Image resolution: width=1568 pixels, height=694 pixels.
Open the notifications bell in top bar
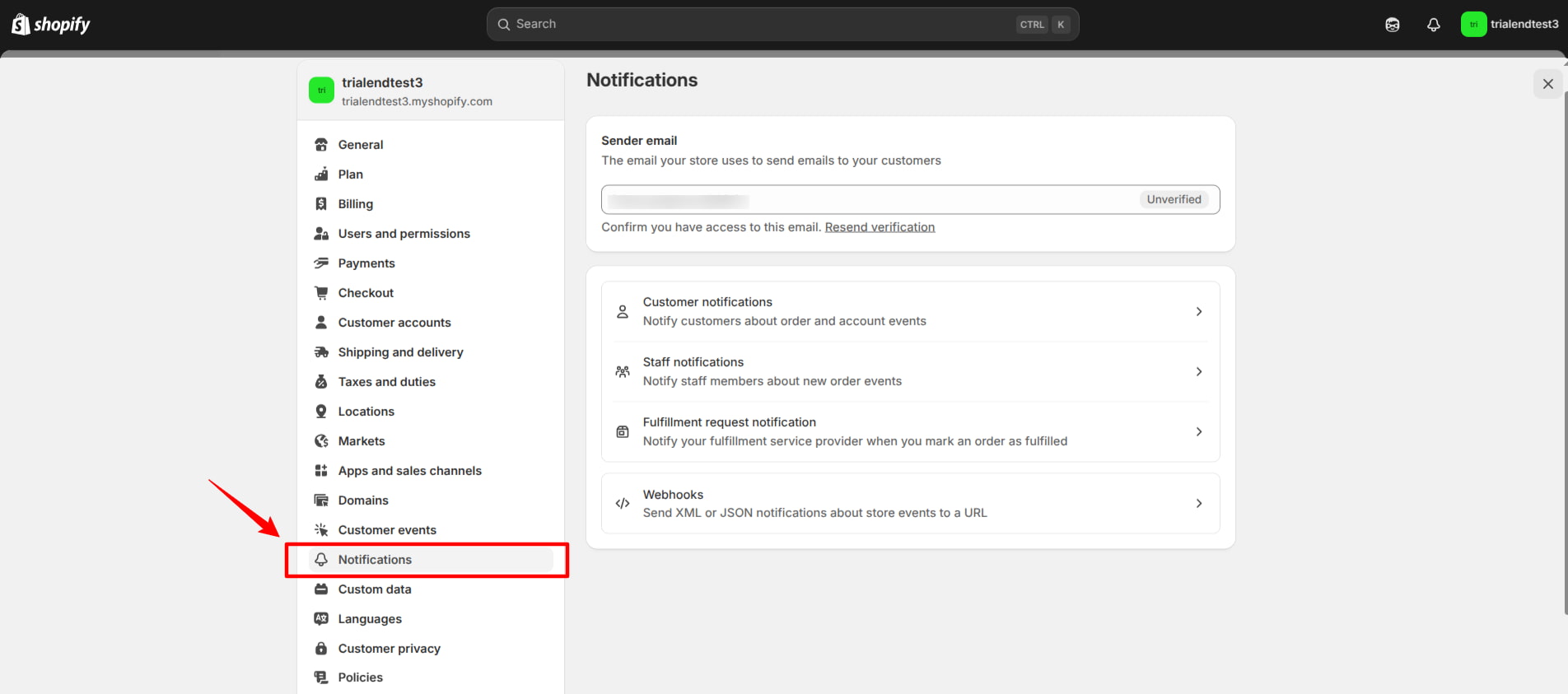(x=1433, y=25)
